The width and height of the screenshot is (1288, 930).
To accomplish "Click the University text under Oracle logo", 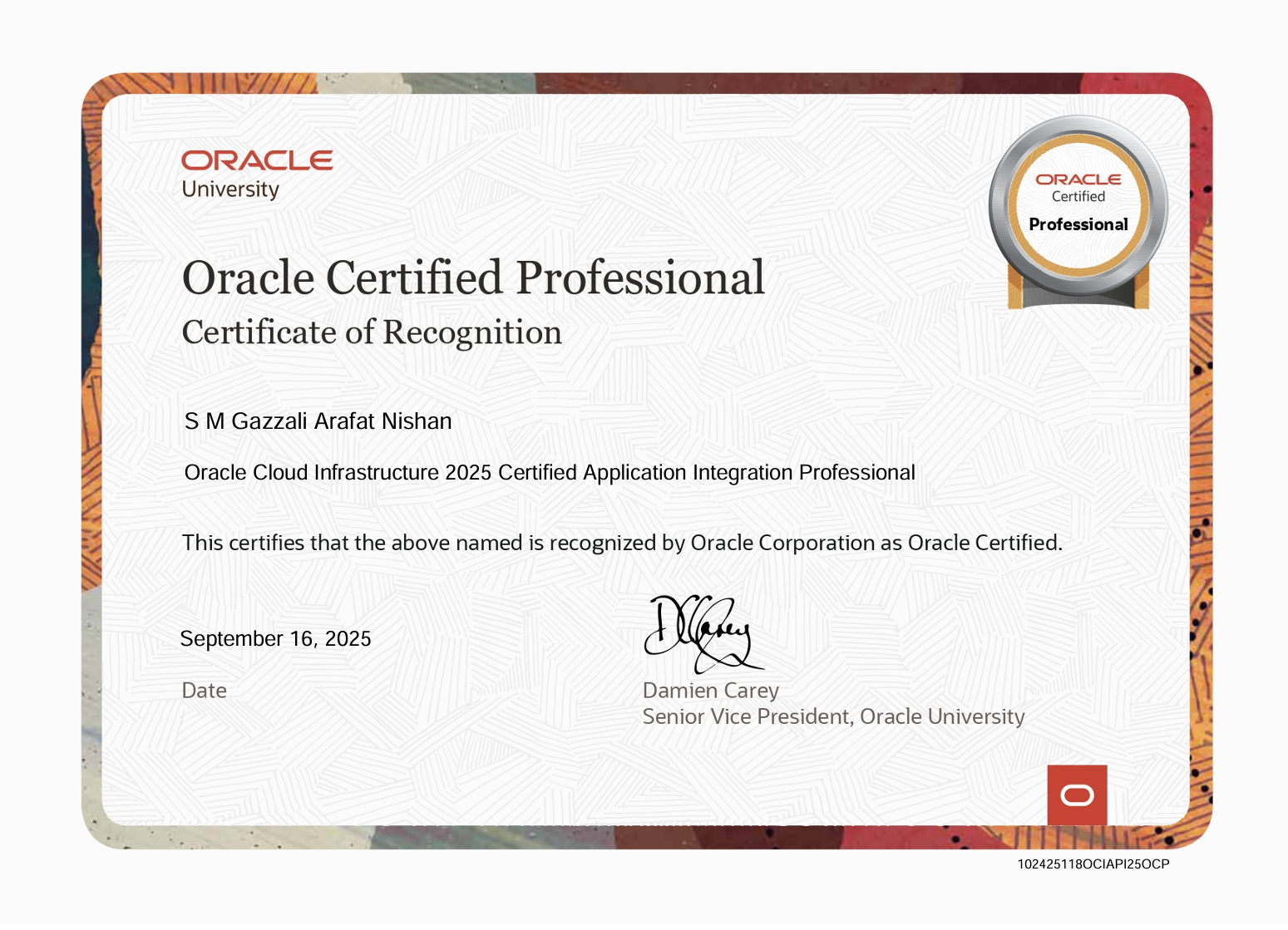I will click(x=230, y=189).
